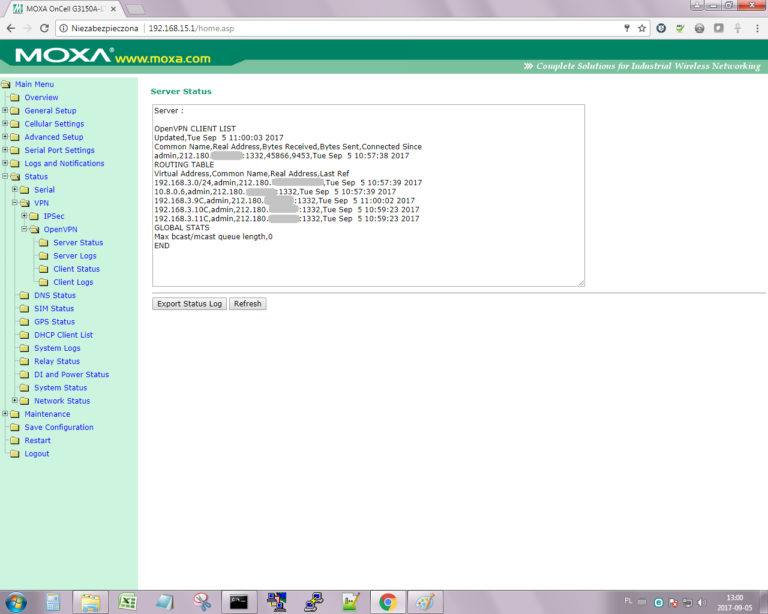Open Calculator from the taskbar
This screenshot has width=768, height=614.
click(x=53, y=602)
